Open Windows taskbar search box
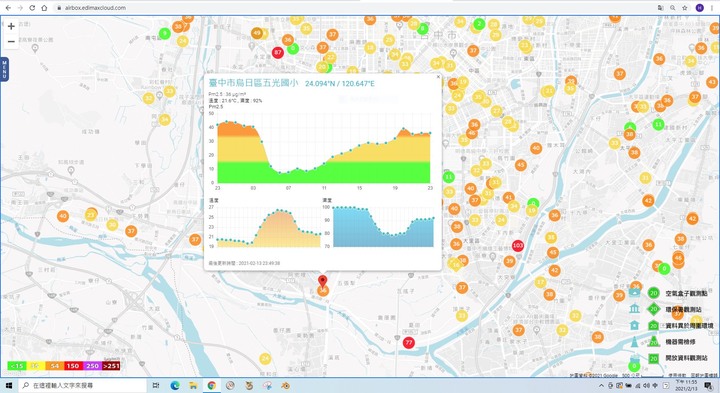 pyautogui.click(x=83, y=386)
